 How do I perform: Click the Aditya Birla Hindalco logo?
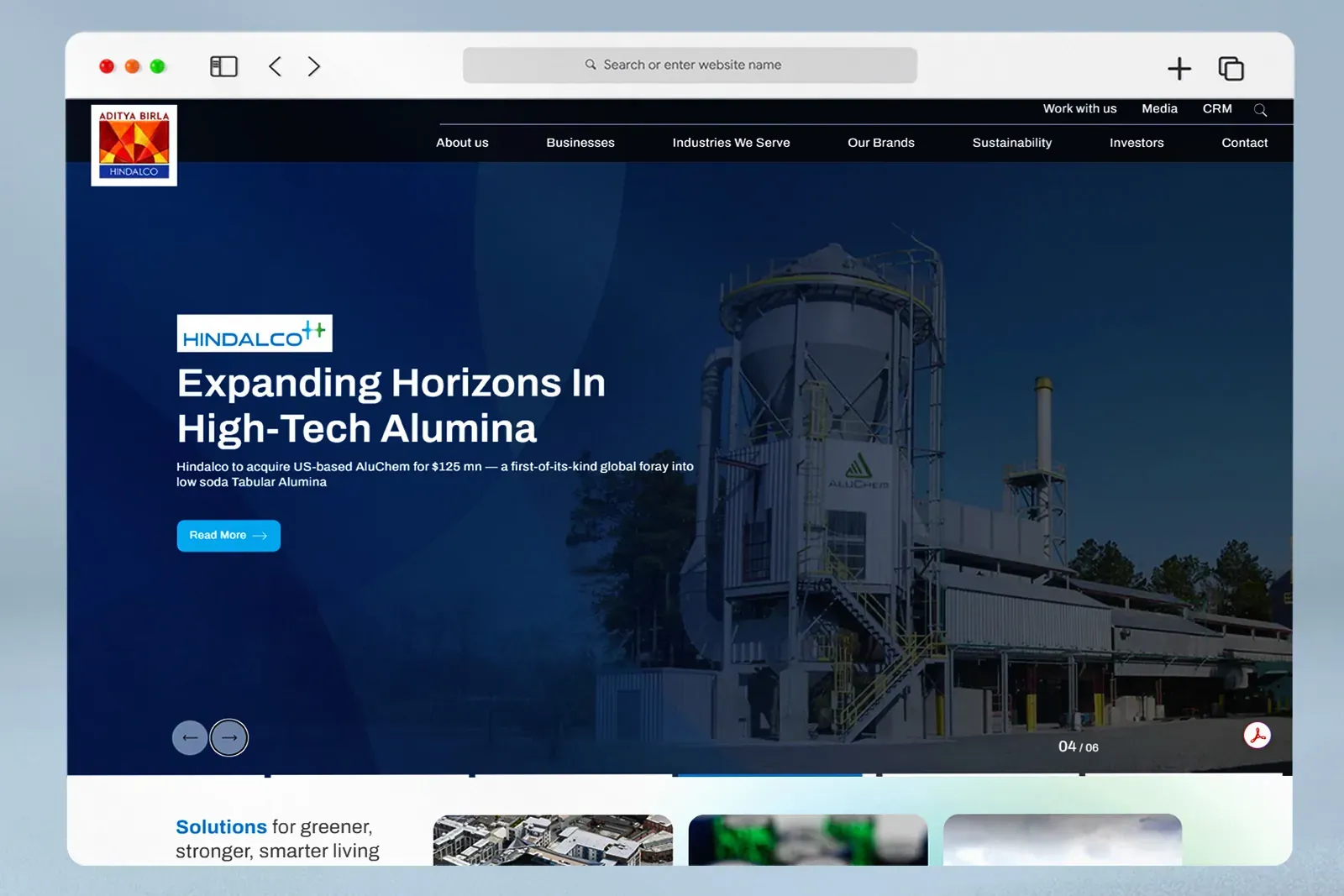coord(134,144)
